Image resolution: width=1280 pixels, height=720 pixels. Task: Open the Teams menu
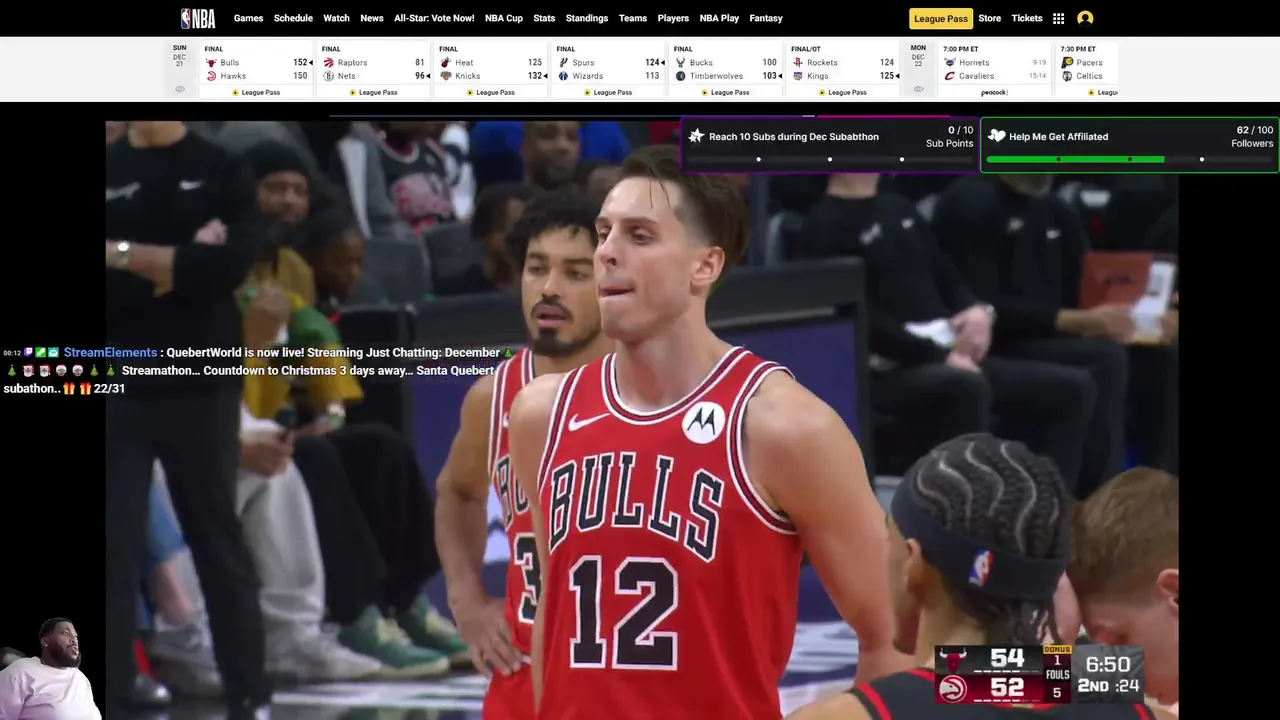click(x=633, y=18)
